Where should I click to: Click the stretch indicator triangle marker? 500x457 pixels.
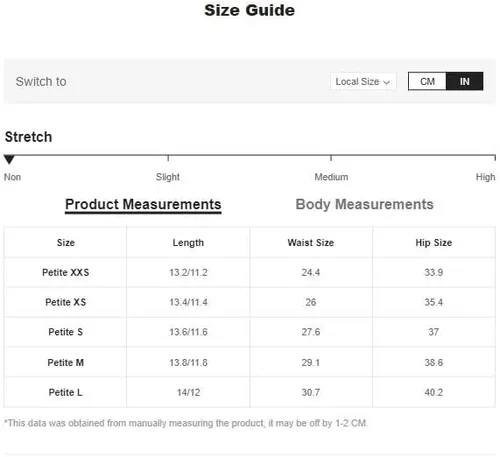[x=9, y=160]
